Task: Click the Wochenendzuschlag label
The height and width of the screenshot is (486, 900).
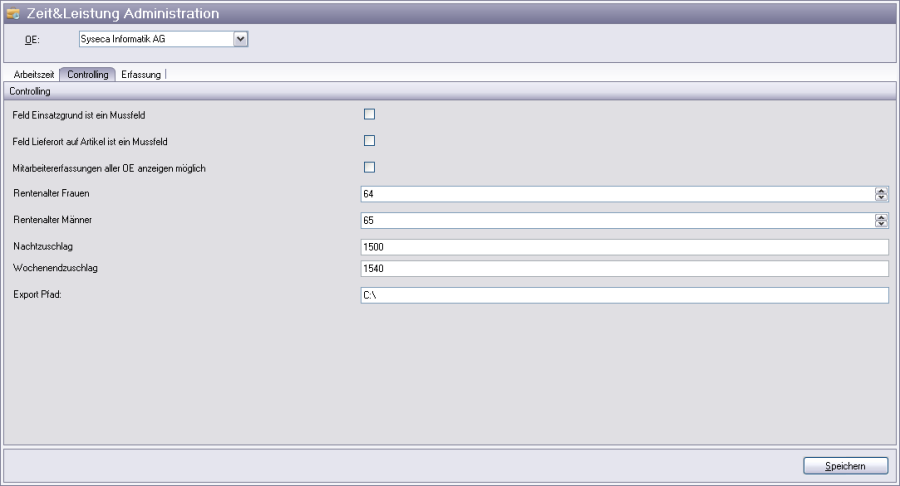Action: point(55,268)
